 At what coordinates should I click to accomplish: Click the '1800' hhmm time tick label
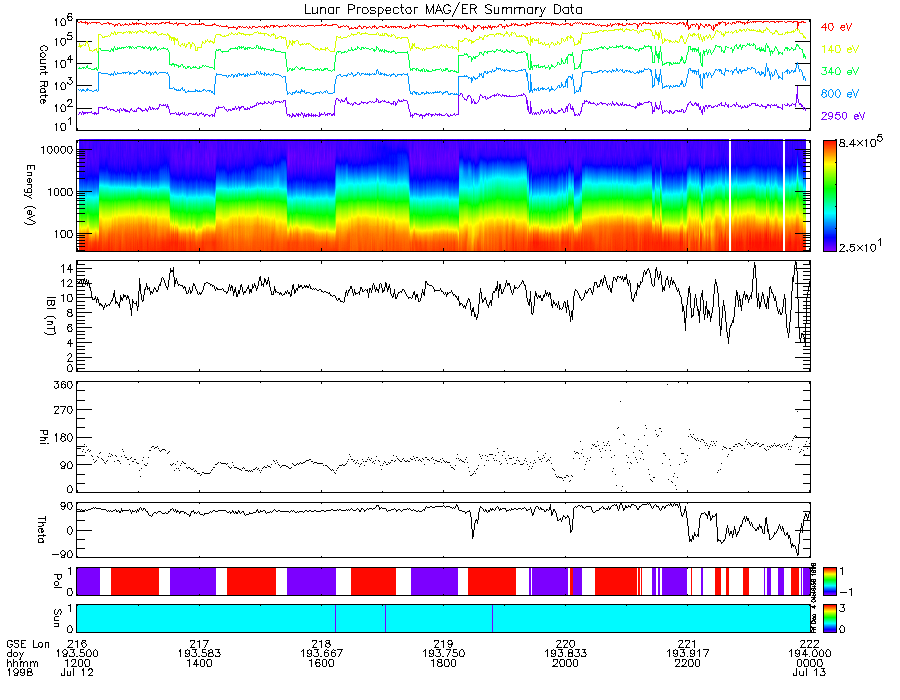coord(443,663)
